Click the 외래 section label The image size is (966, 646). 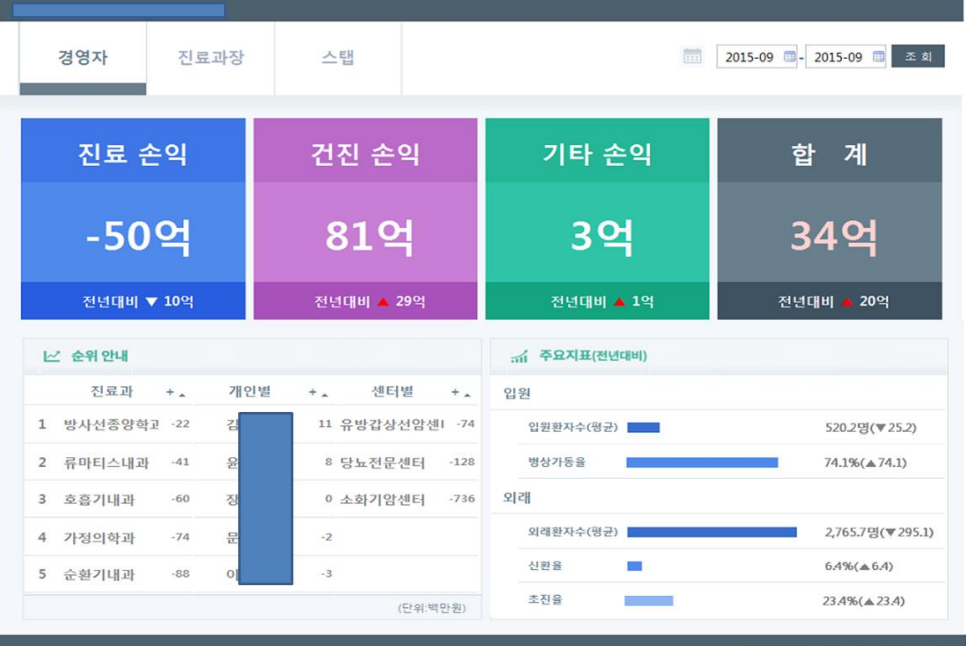point(516,498)
